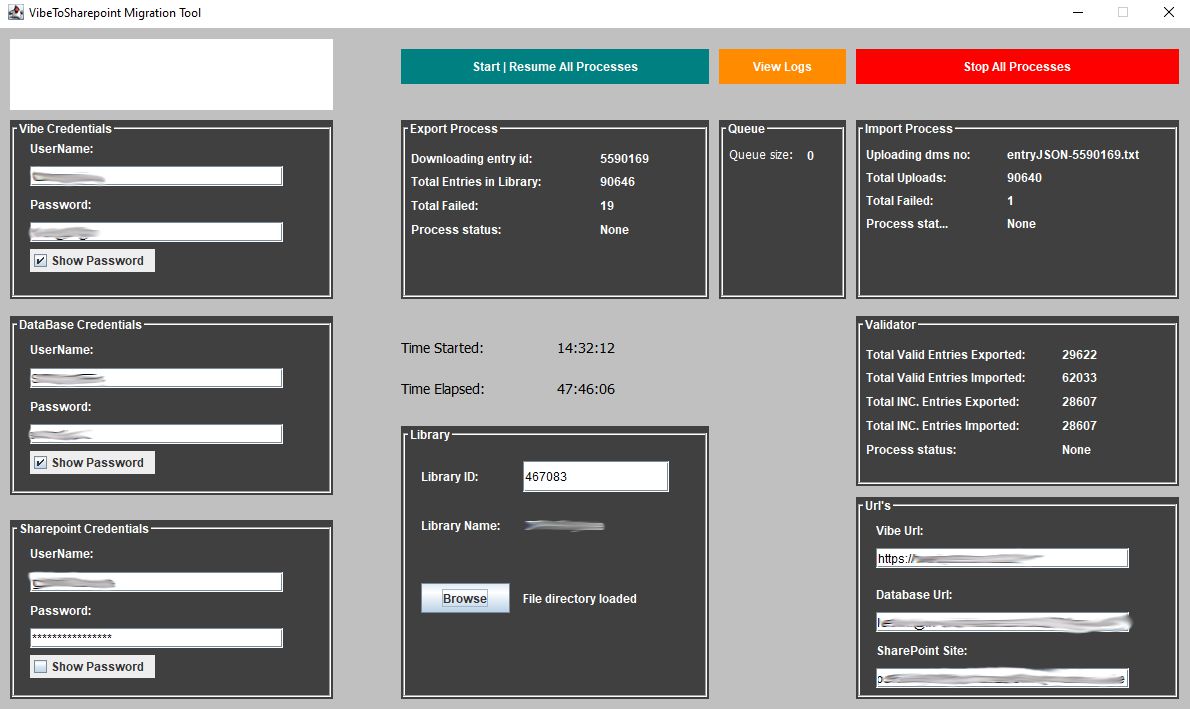The width and height of the screenshot is (1190, 709).
Task: Select the DataBase Credentials UserName field
Action: [156, 378]
